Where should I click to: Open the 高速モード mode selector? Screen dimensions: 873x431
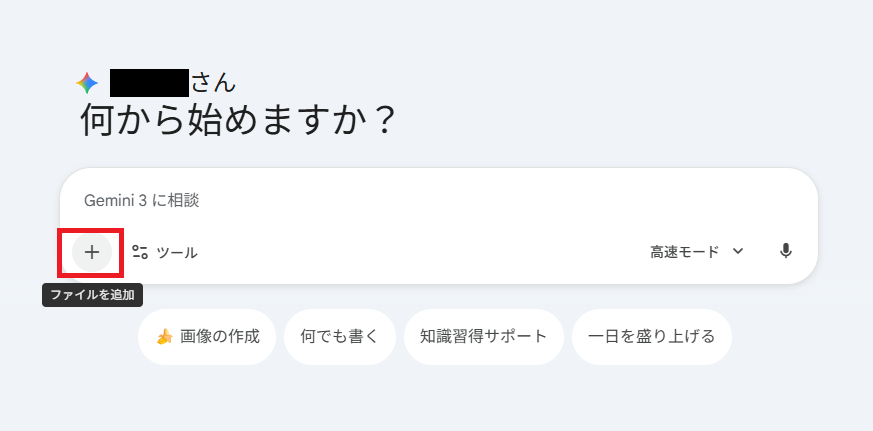click(x=686, y=252)
